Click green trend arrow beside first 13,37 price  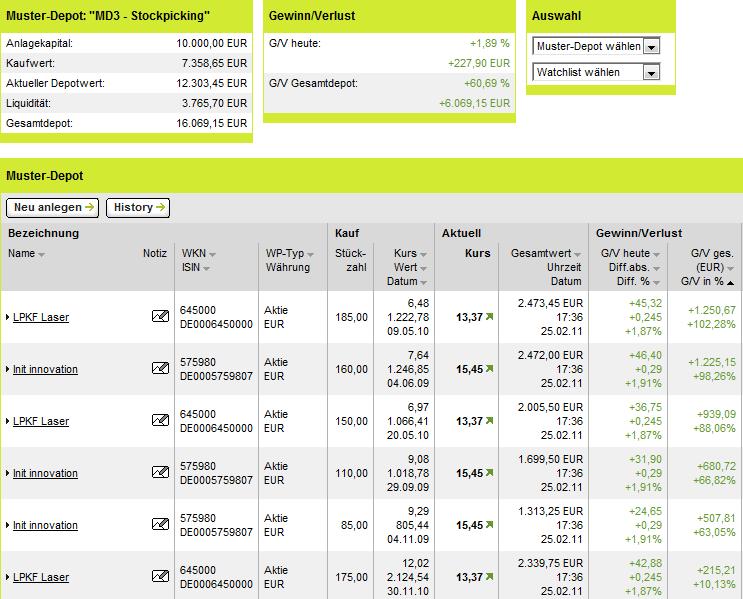tap(489, 317)
